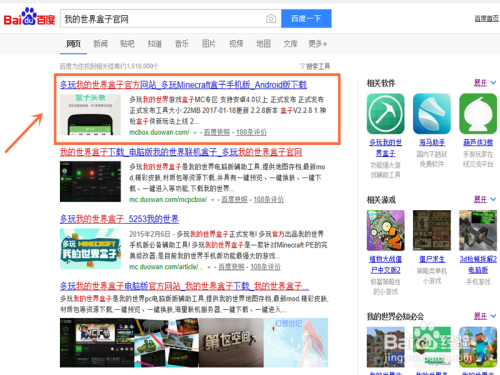Switch to the 视频 tab
This screenshot has width=500, height=375.
point(236,43)
